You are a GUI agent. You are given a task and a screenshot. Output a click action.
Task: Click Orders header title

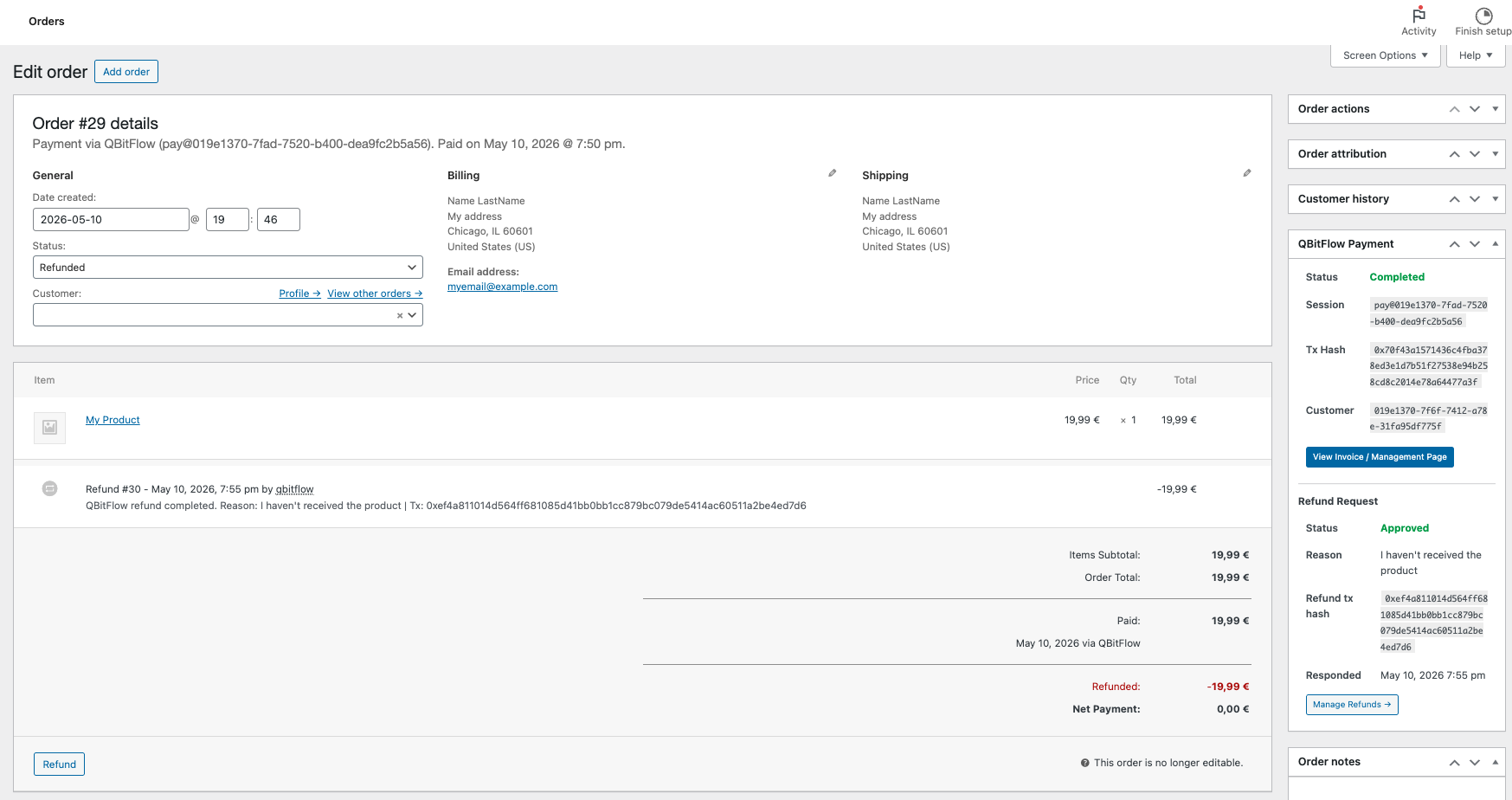[x=47, y=22]
